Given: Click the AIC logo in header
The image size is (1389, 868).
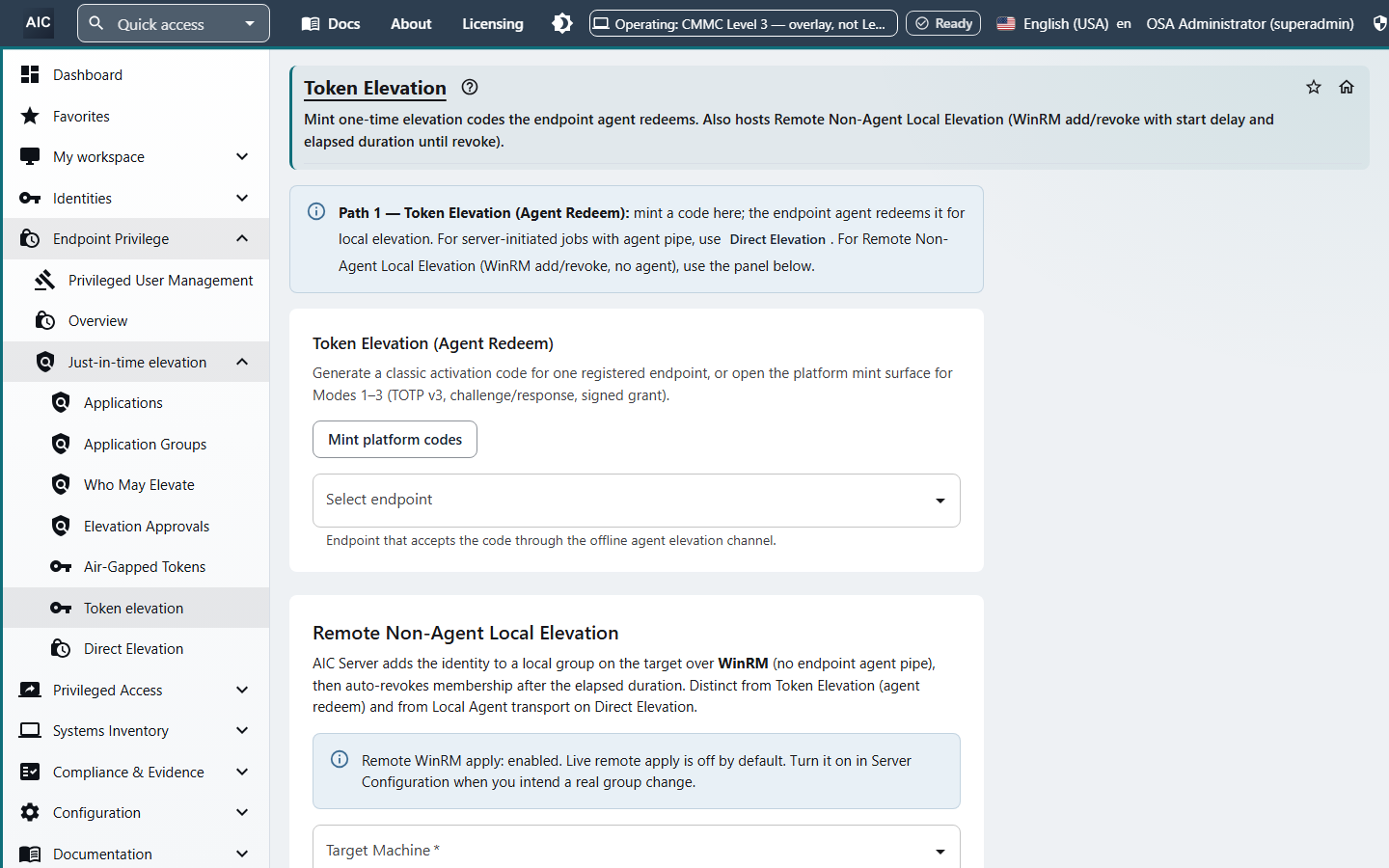Looking at the screenshot, I should 39,22.
